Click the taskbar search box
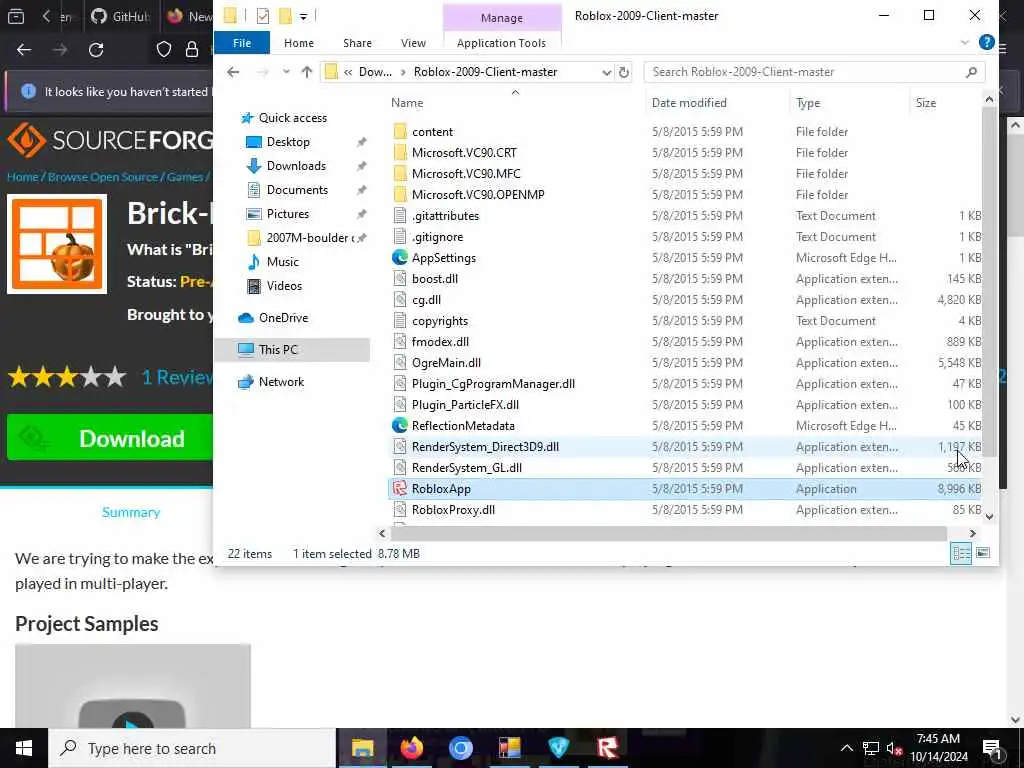Screen dimensions: 1024x768 click(x=192, y=748)
